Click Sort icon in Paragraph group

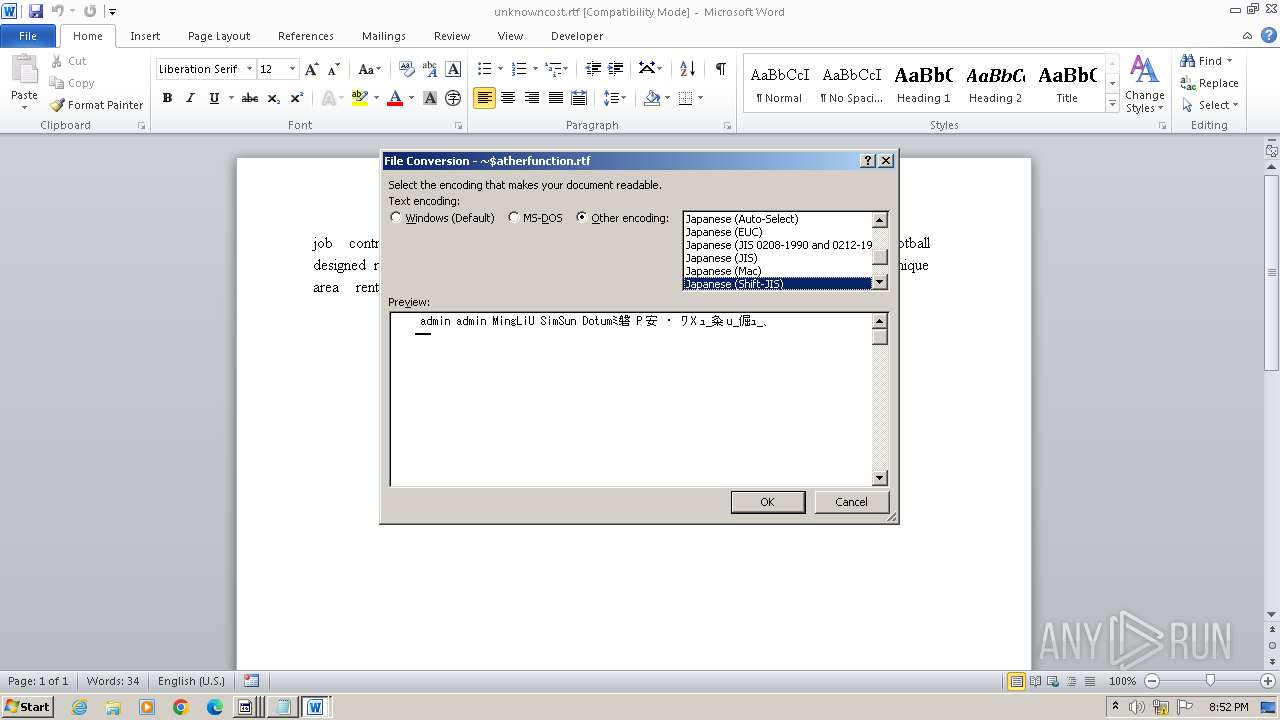(687, 69)
